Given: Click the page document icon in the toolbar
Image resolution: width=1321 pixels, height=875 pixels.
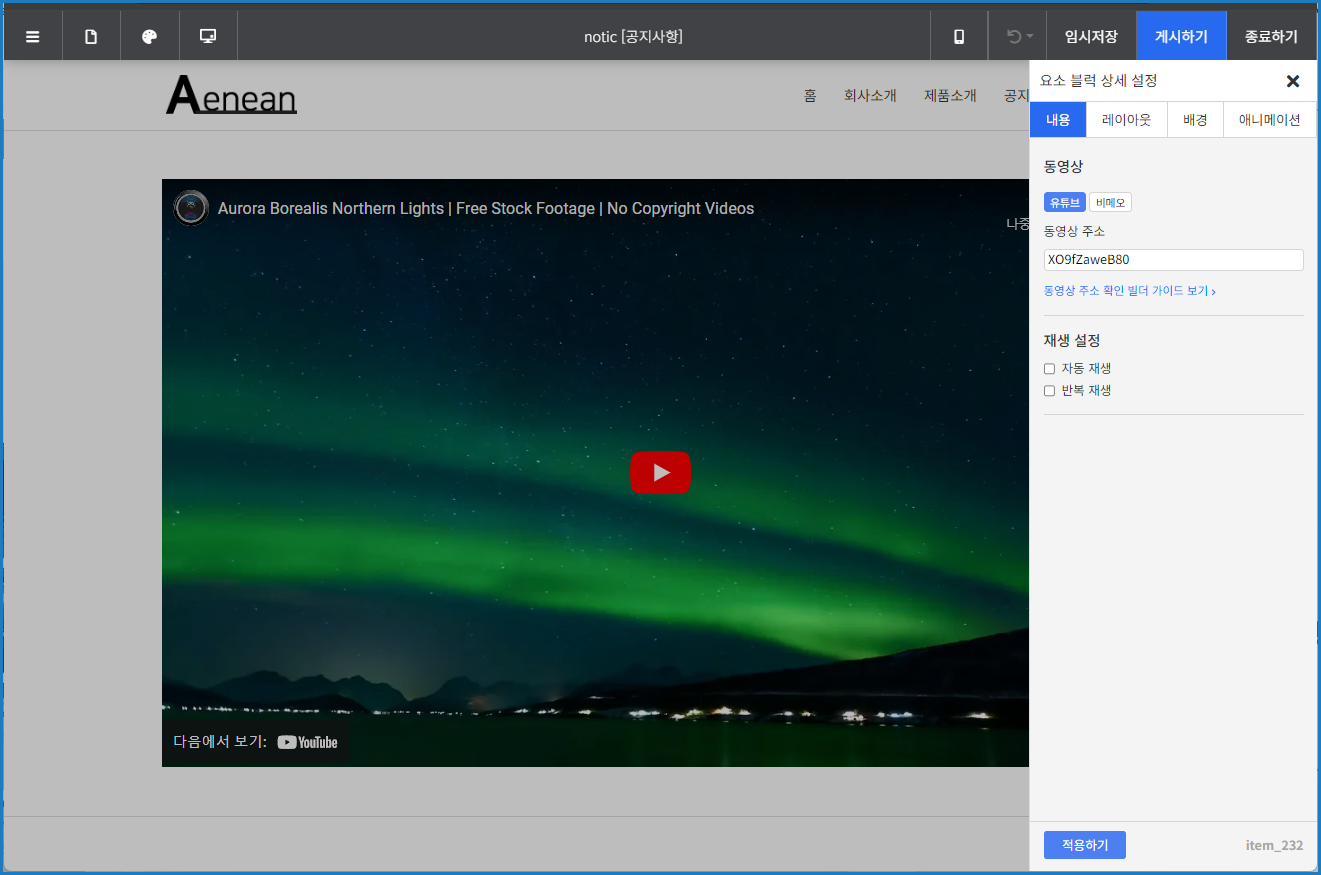Looking at the screenshot, I should click(x=91, y=37).
